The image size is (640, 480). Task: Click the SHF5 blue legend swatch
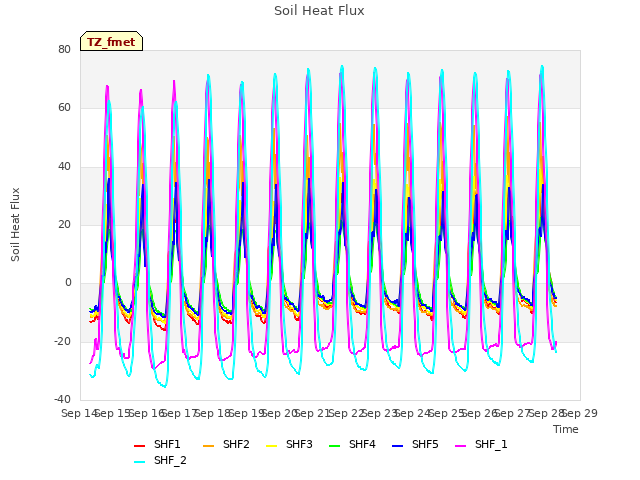(398, 446)
